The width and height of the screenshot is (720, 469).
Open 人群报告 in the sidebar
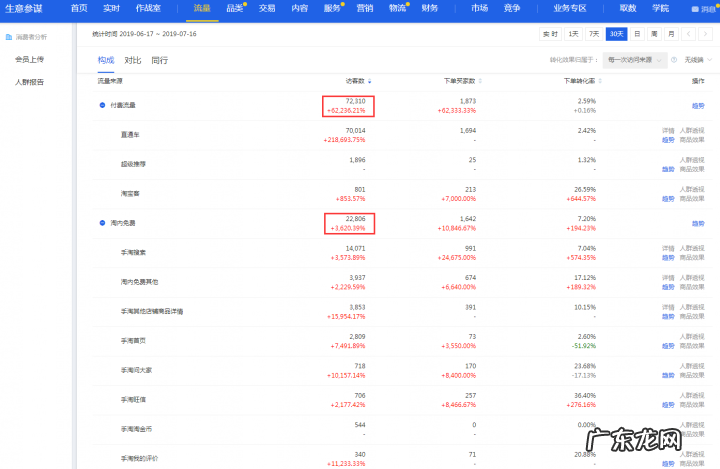(x=29, y=82)
